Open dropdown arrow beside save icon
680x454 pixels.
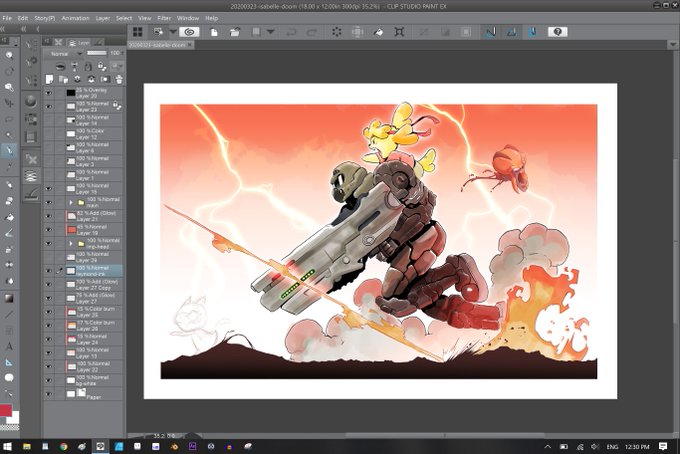point(271,32)
